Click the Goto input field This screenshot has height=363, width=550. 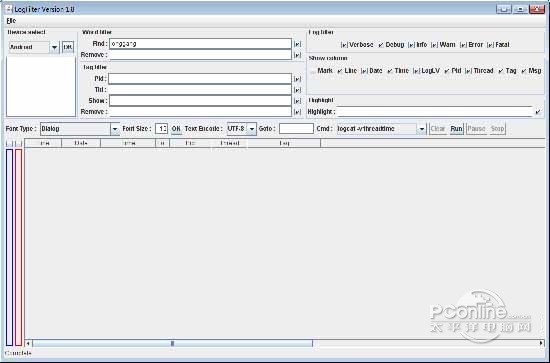[296, 129]
